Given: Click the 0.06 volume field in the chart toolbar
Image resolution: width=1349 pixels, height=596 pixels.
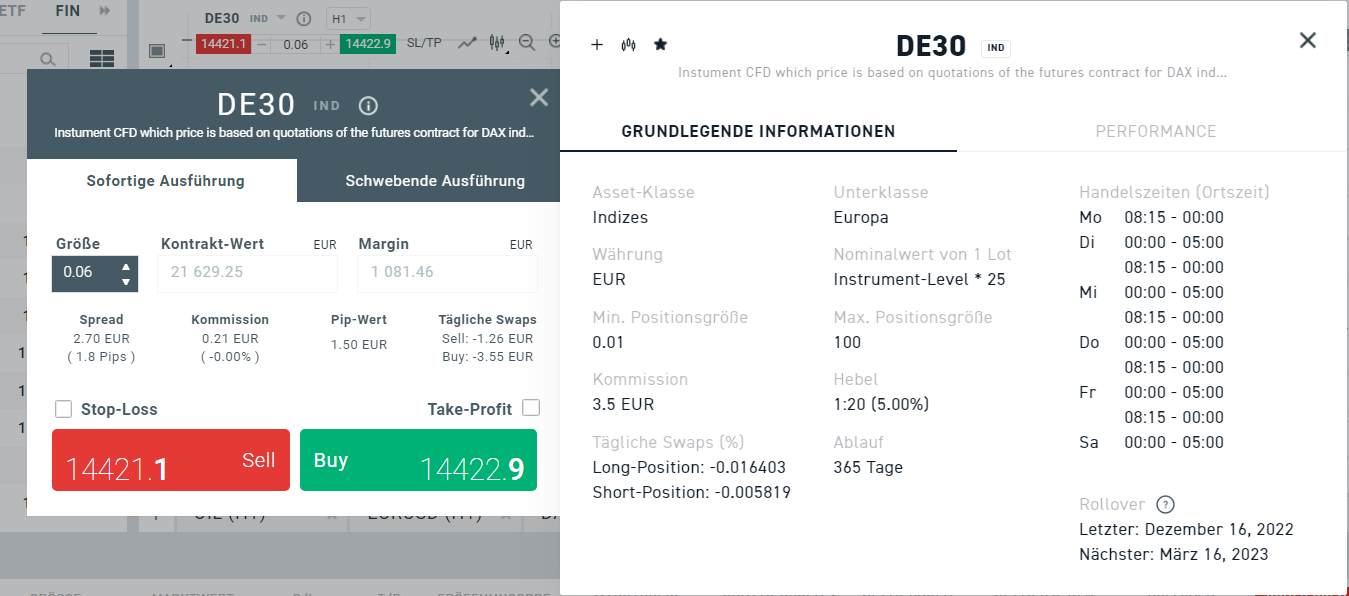Looking at the screenshot, I should (x=295, y=44).
